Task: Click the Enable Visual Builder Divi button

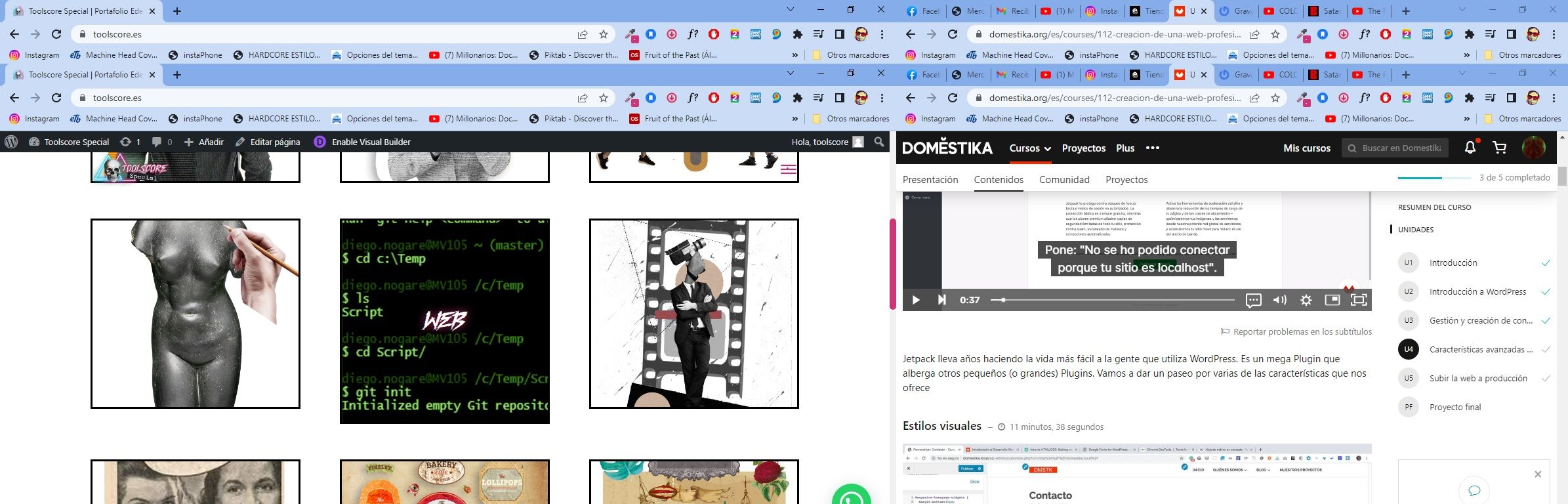Action: tap(362, 142)
